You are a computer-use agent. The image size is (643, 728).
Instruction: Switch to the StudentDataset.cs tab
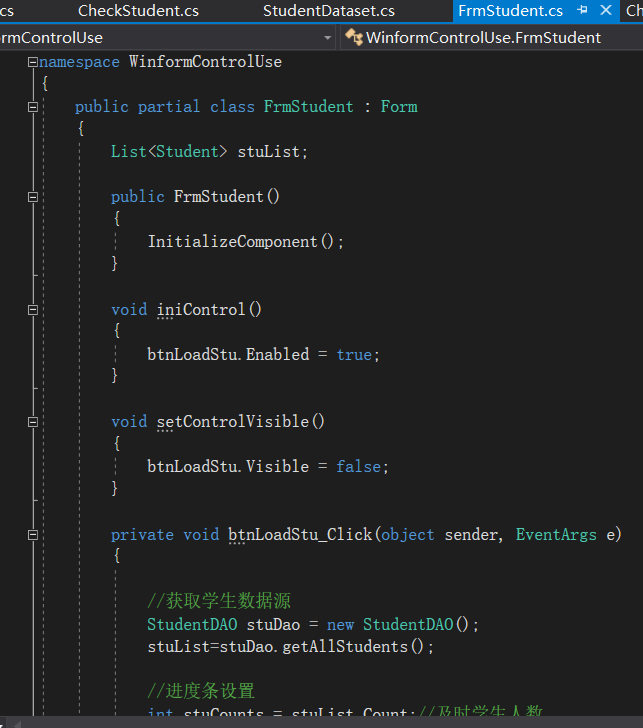point(329,10)
